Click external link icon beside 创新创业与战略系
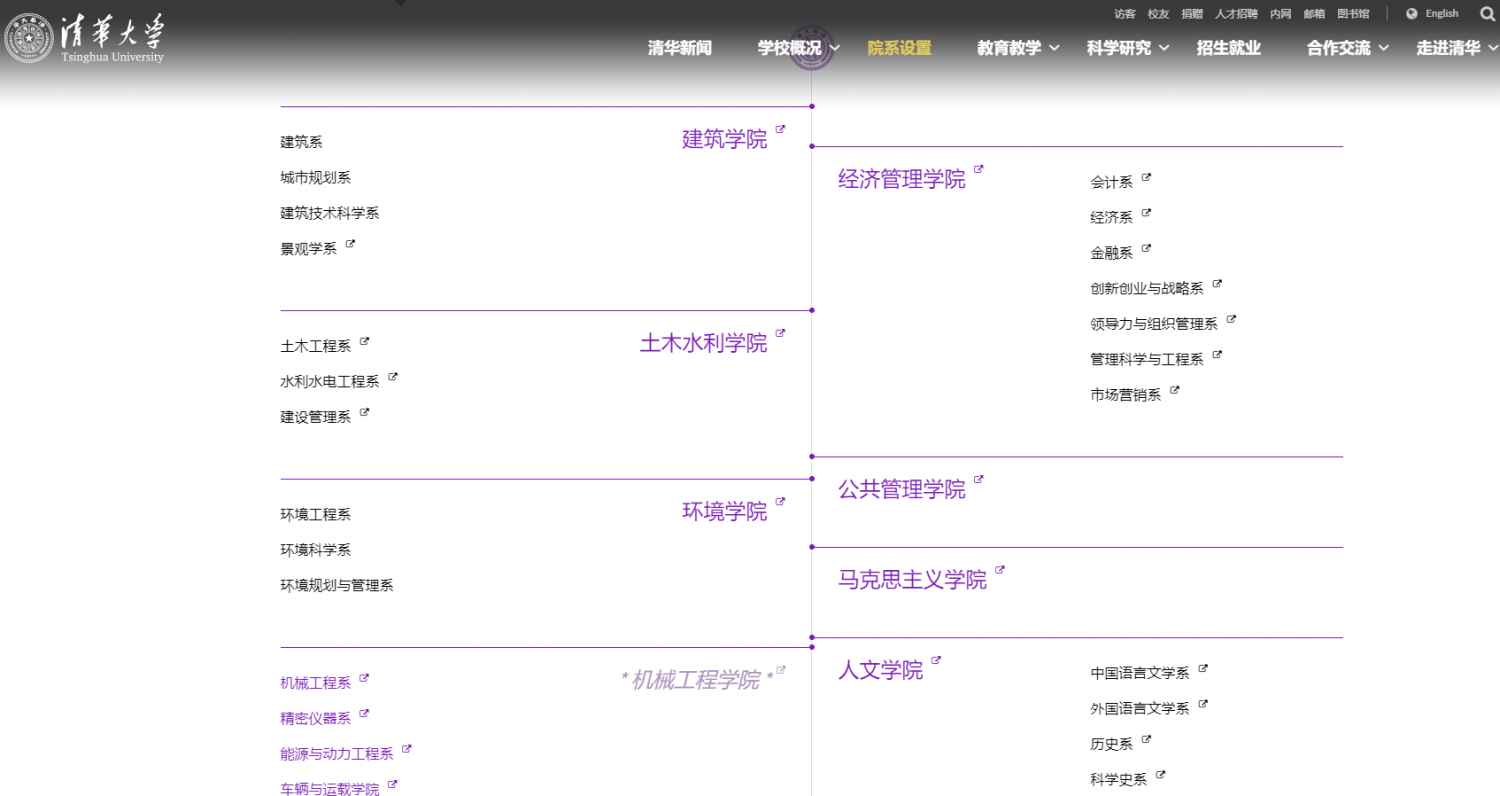Screen dimensions: 1500x796 (x=1217, y=284)
